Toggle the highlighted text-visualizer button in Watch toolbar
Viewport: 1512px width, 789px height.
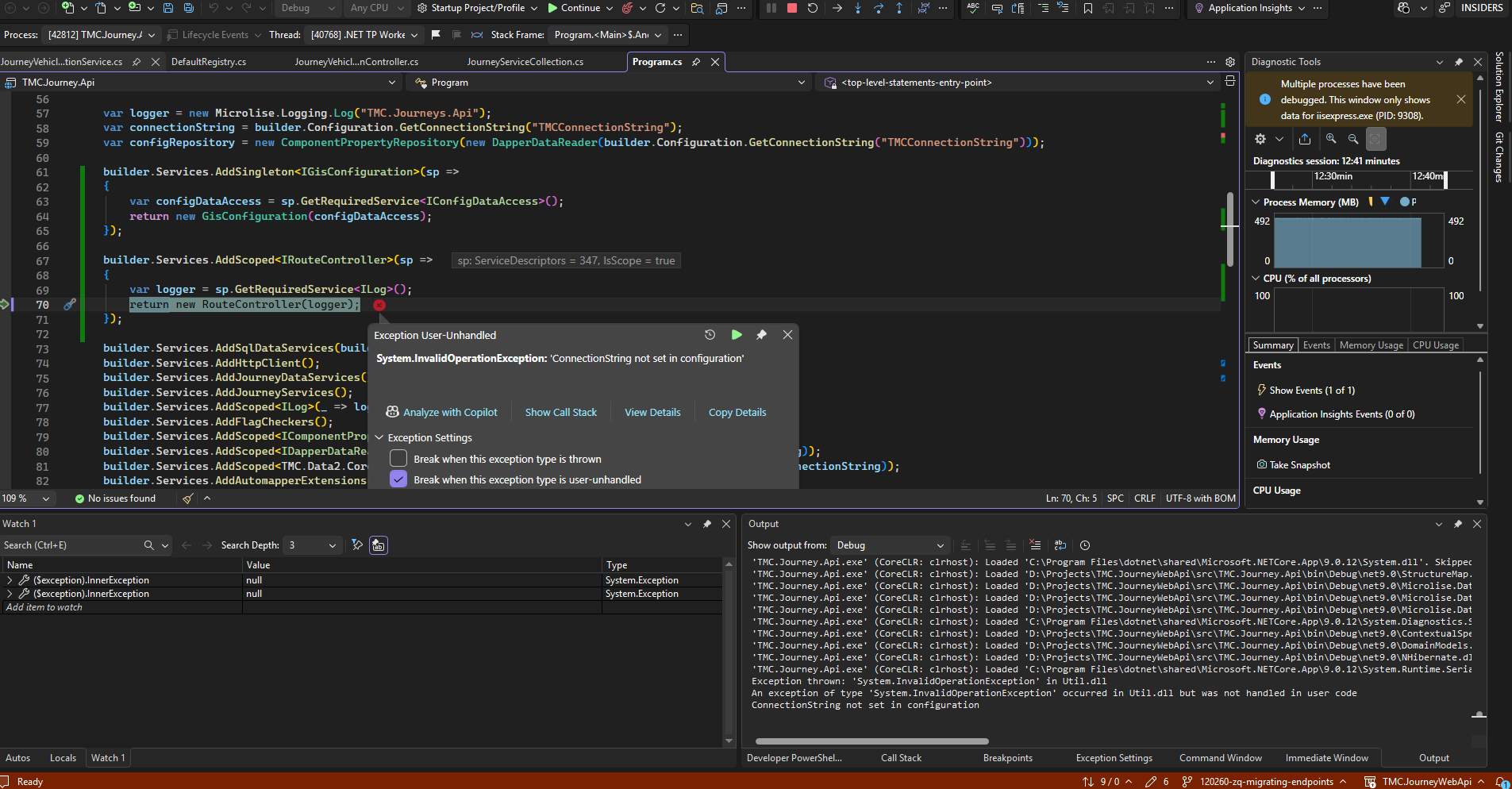click(x=379, y=545)
